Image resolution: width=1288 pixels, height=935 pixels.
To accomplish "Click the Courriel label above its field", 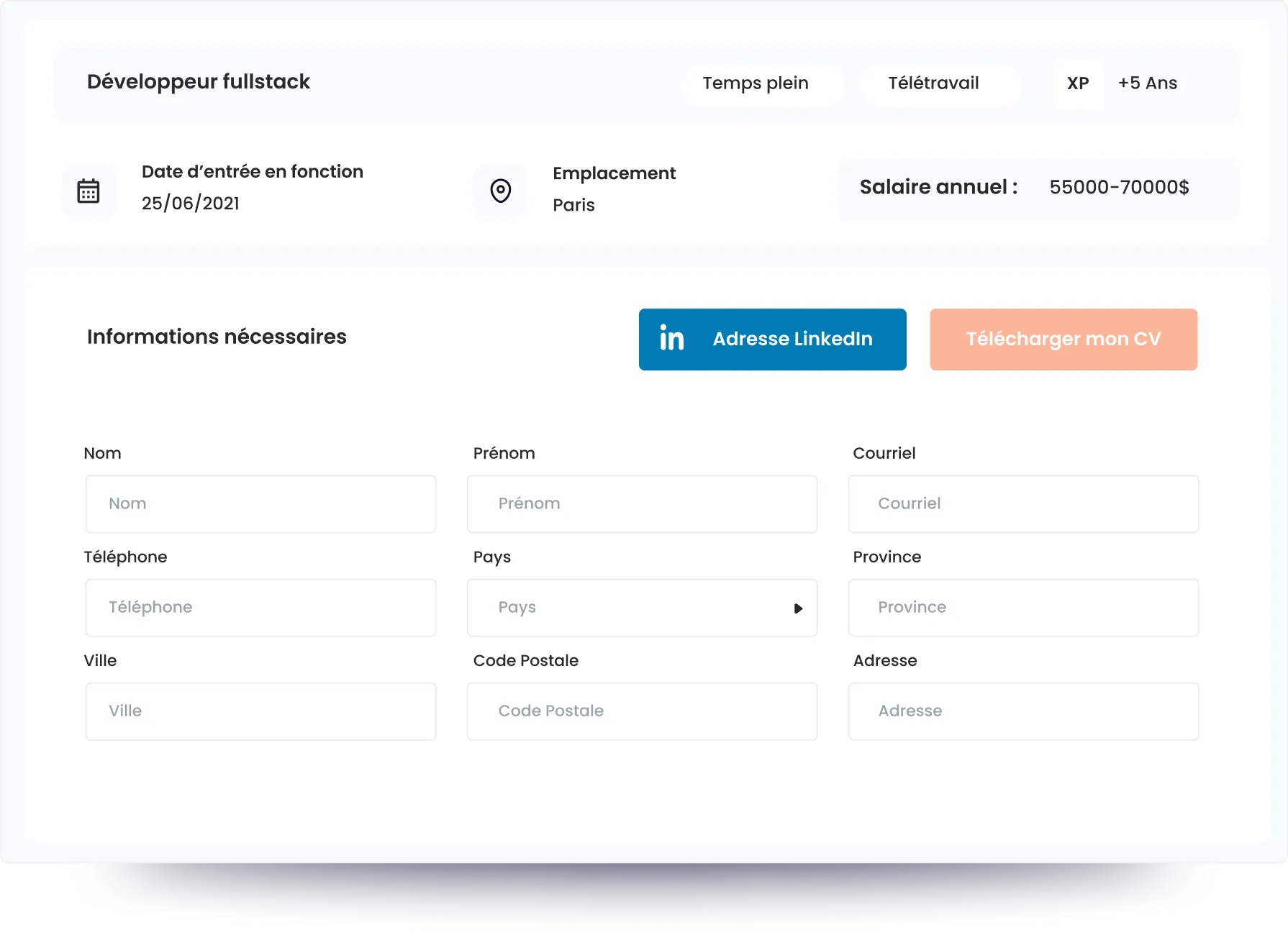I will [x=884, y=453].
